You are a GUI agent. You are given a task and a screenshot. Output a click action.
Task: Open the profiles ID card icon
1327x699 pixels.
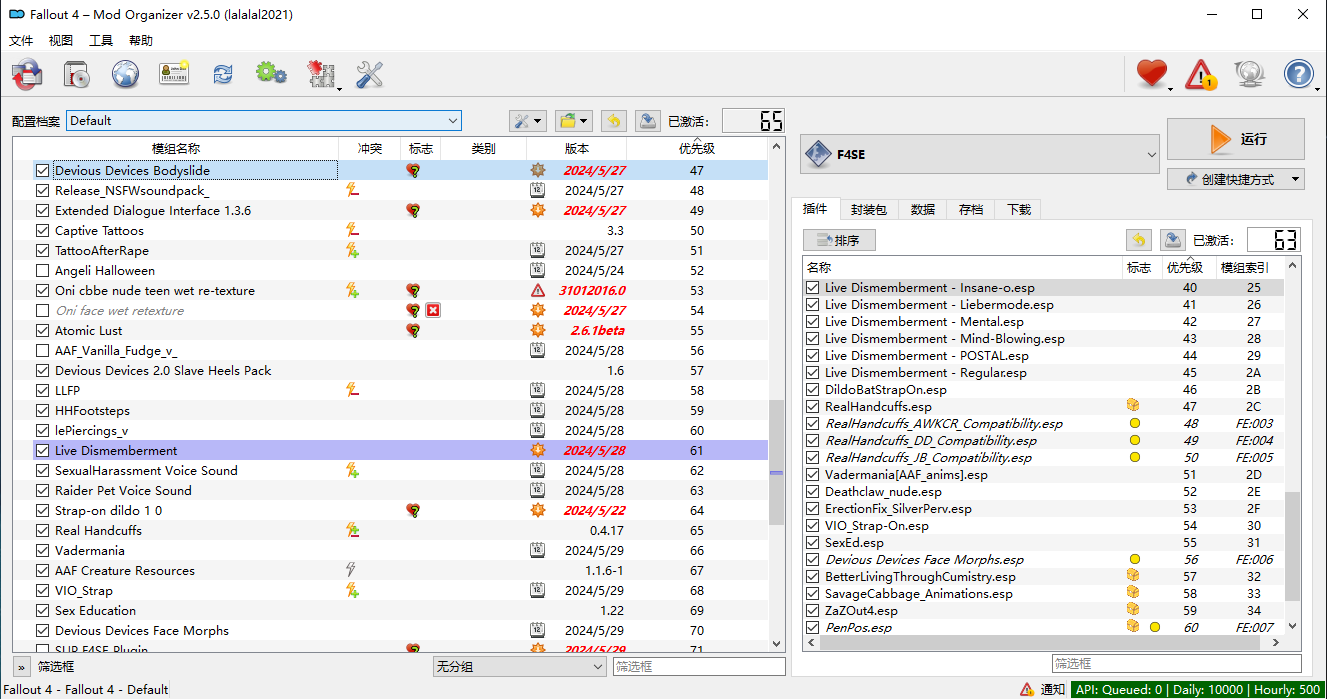coord(174,74)
